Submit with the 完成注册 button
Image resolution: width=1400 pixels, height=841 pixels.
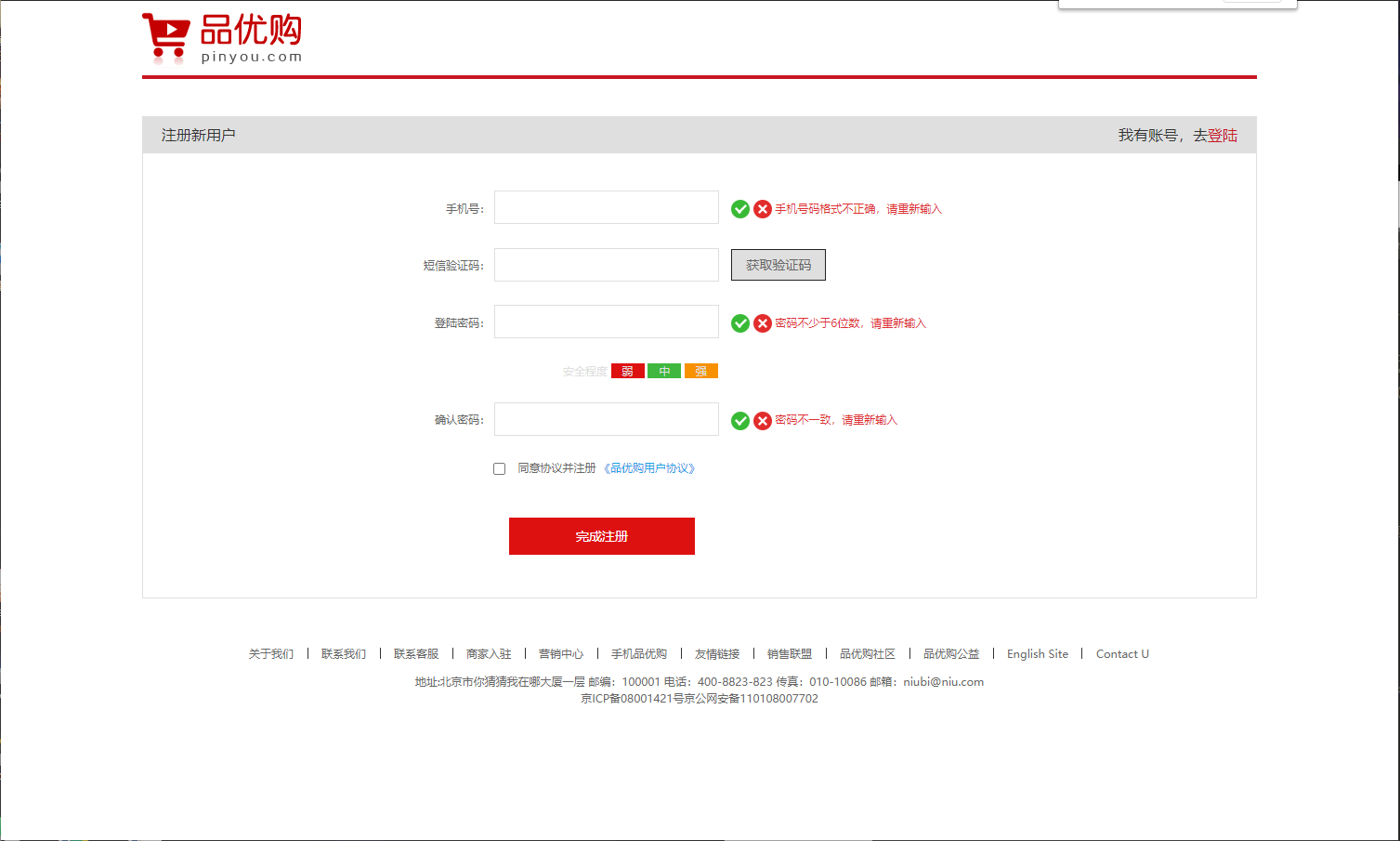click(x=602, y=536)
